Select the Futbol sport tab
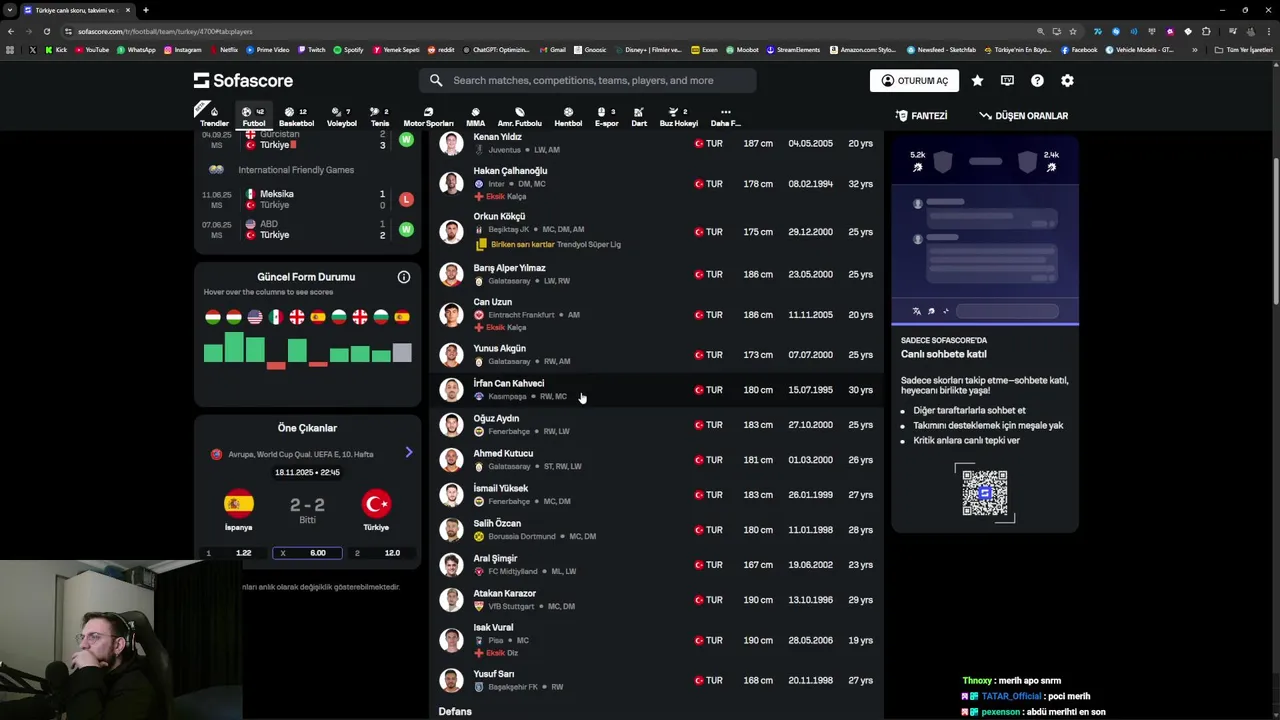This screenshot has height=720, width=1280. click(254, 117)
